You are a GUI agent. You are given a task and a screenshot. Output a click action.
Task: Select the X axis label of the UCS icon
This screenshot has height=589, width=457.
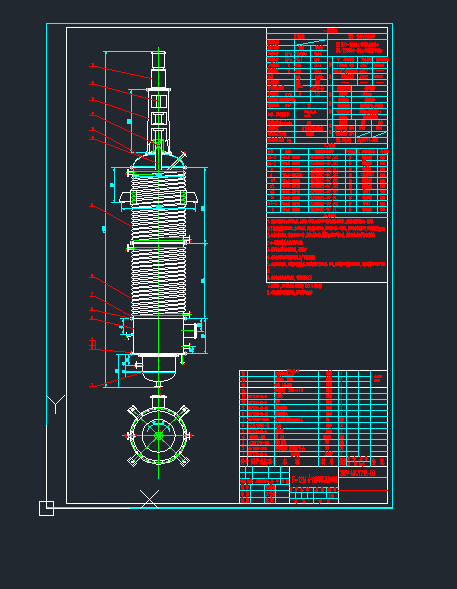[x=149, y=499]
